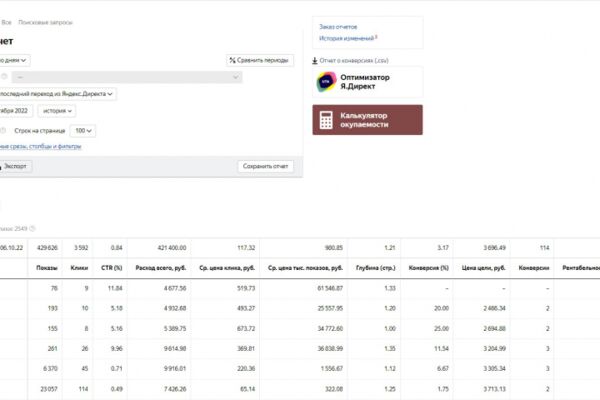Sort by the 'Показы' column header
600x400 pixels.
(47, 268)
